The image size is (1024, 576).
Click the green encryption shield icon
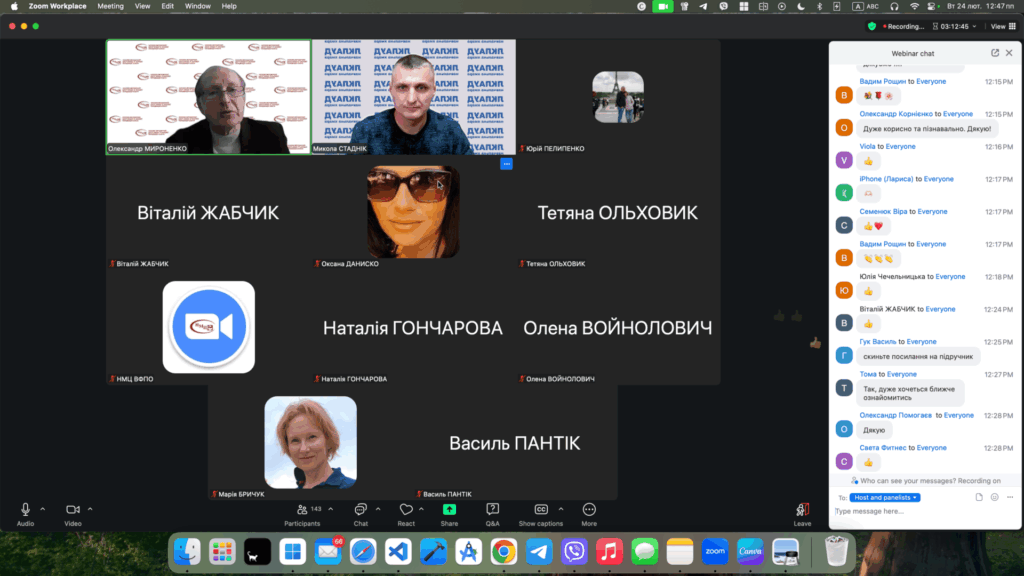point(872,27)
